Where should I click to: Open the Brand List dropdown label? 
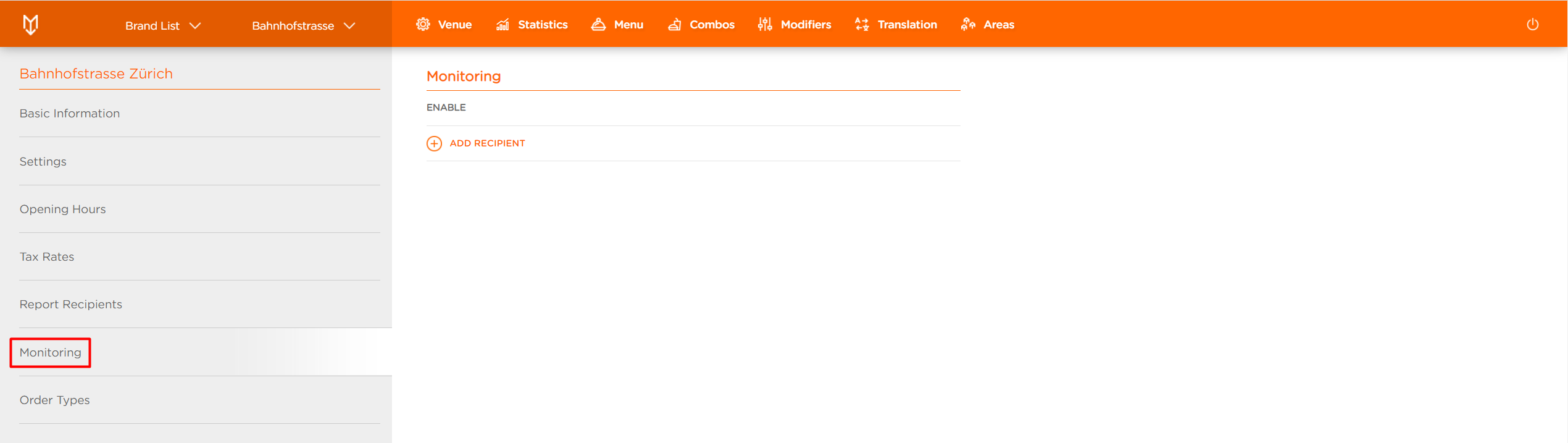(x=152, y=26)
